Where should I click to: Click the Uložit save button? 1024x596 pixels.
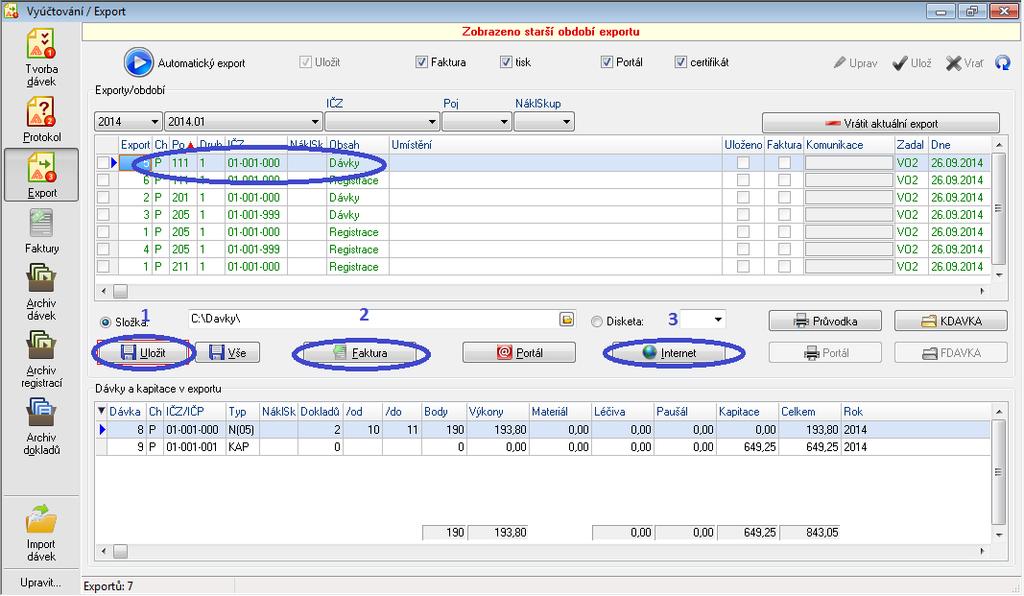pos(144,353)
